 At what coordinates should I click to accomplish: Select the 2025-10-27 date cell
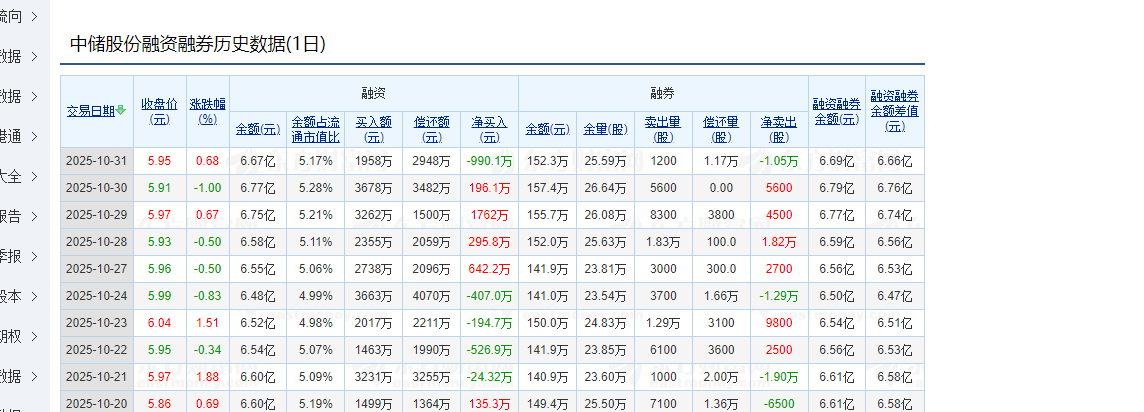pos(96,269)
